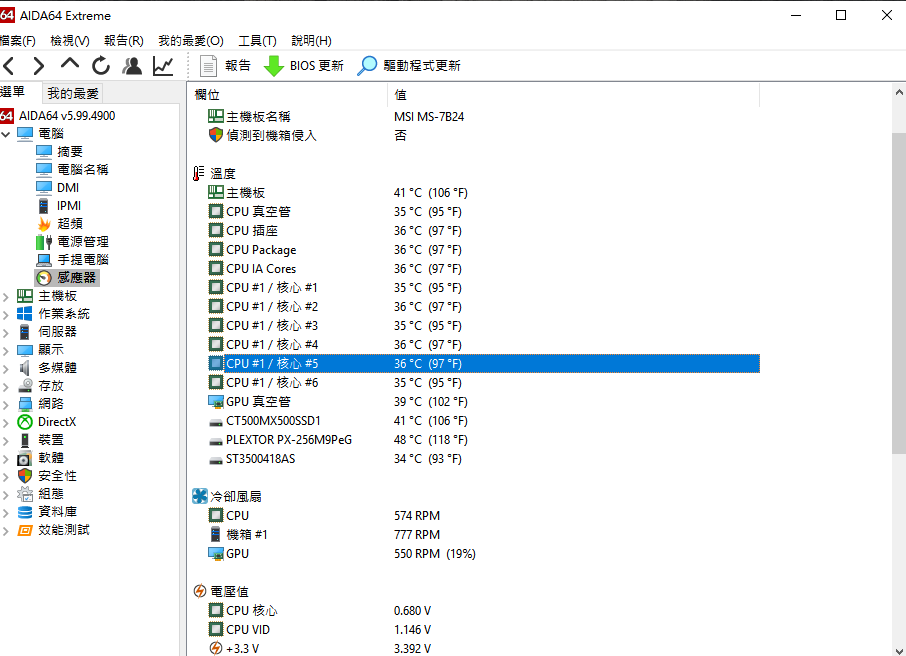Viewport: 906px width, 656px height.
Task: Click the 裝置 device icon in tree
Action: 25,440
